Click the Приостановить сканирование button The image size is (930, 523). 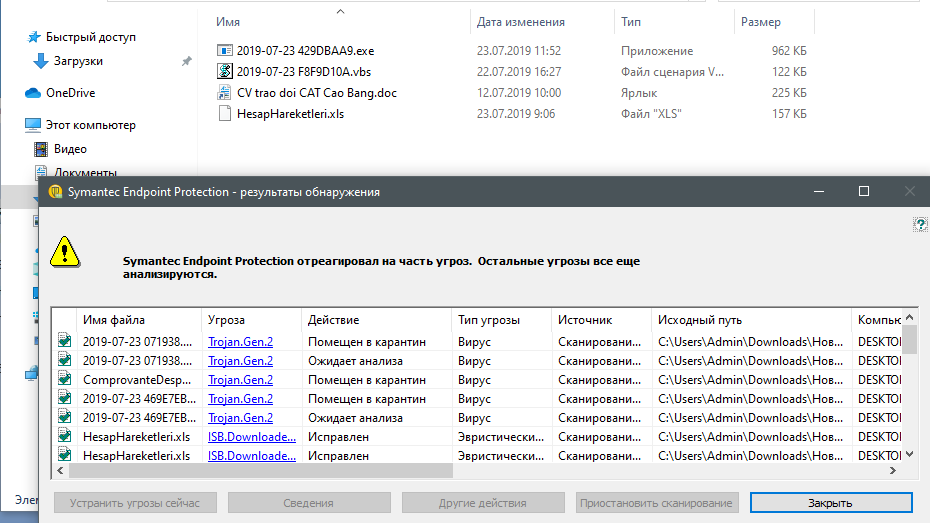pos(657,502)
